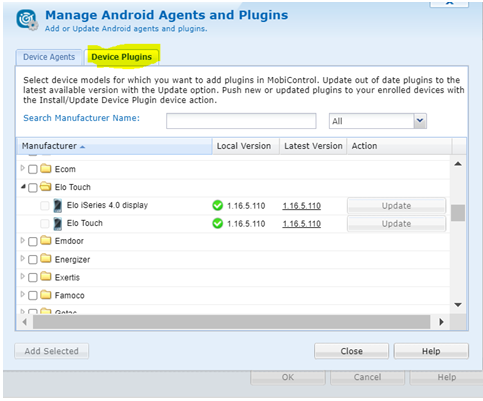Click the Search Manufacturer Name input field
This screenshot has height=401, width=483.
point(241,121)
